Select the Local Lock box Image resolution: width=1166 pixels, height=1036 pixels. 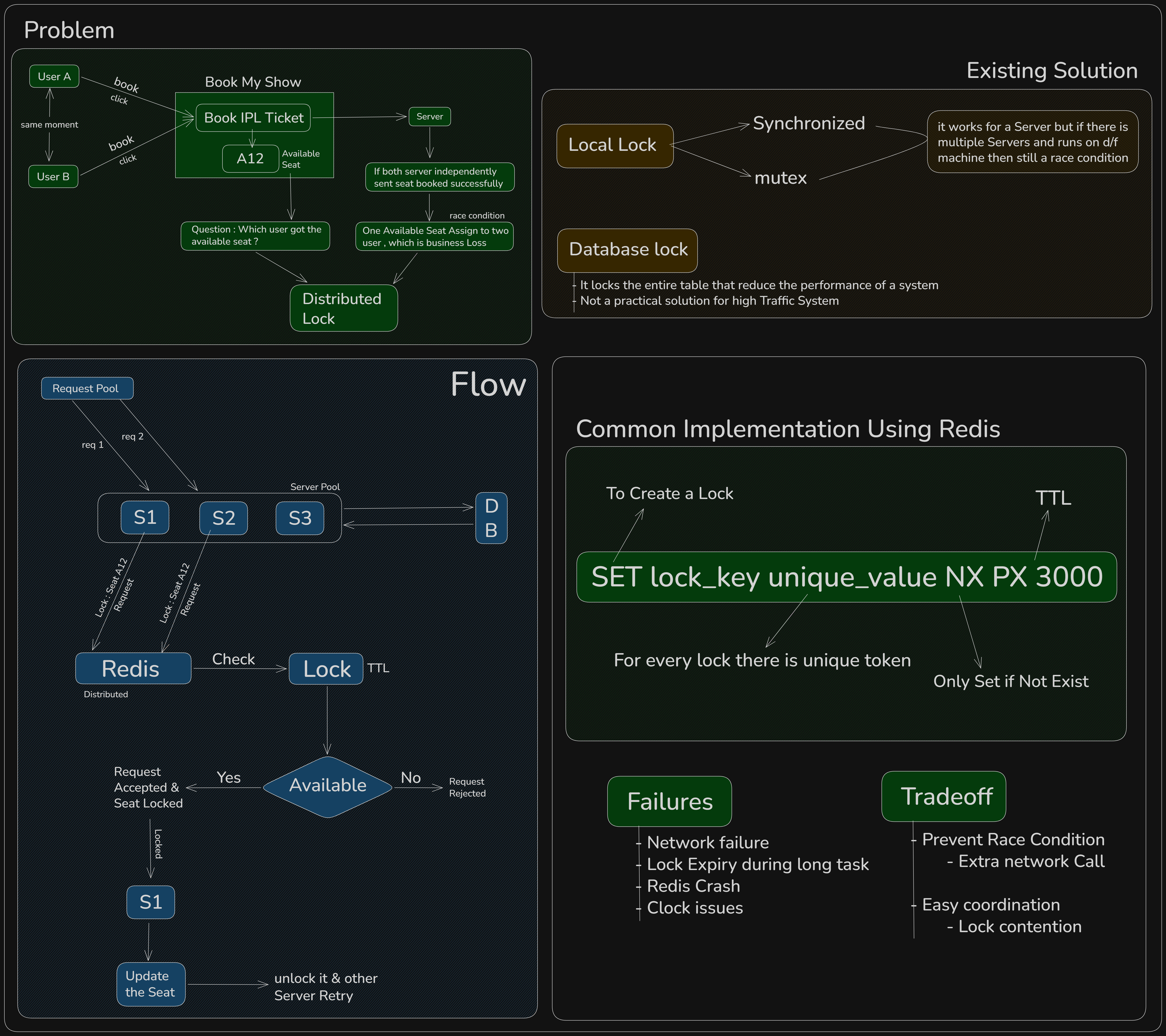(615, 146)
